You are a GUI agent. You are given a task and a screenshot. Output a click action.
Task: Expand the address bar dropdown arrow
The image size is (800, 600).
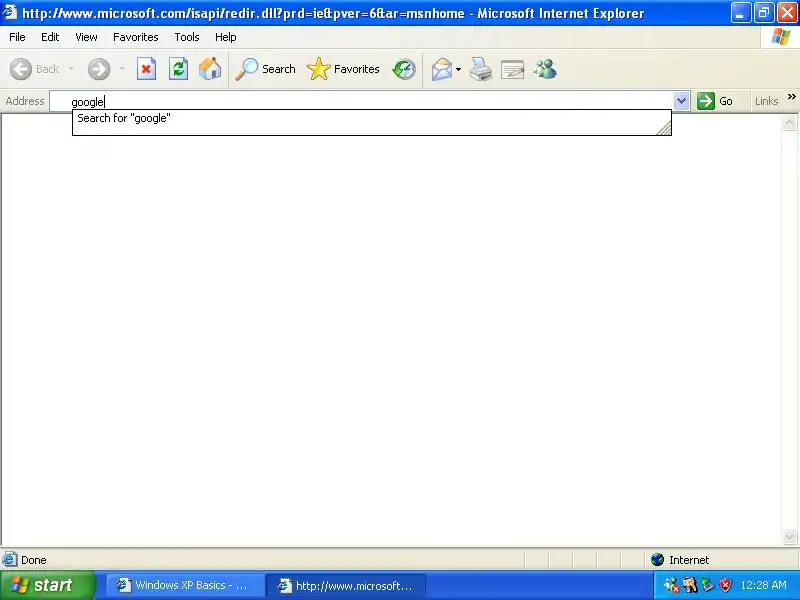pos(681,101)
